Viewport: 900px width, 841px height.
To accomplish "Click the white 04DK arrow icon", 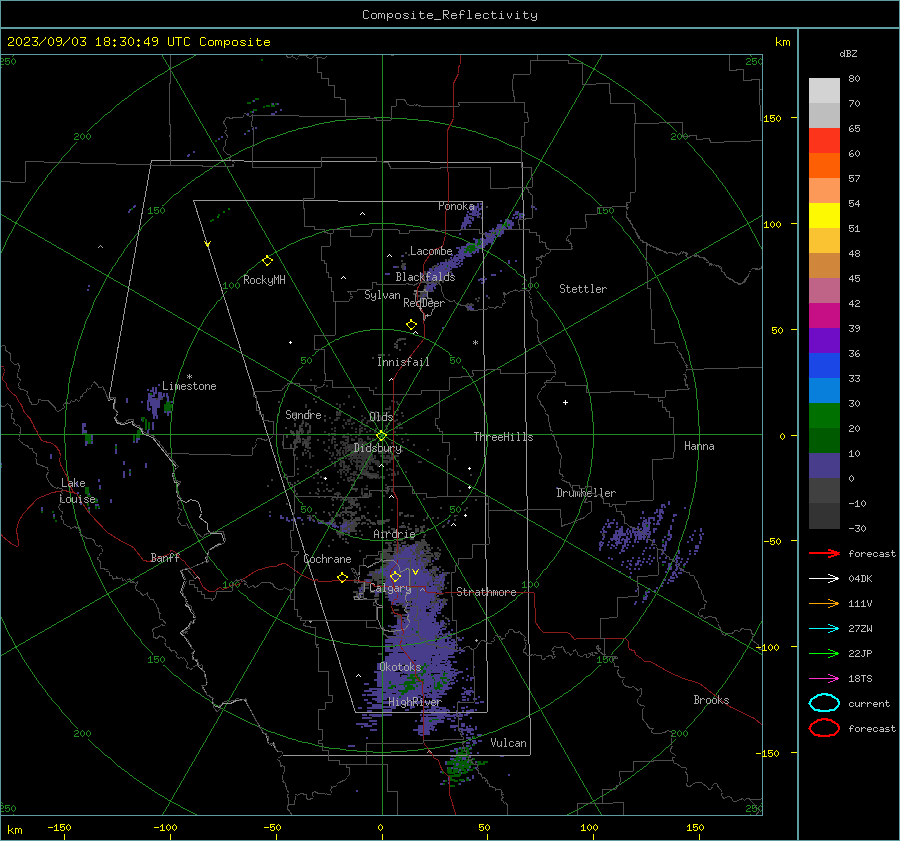I will point(824,578).
